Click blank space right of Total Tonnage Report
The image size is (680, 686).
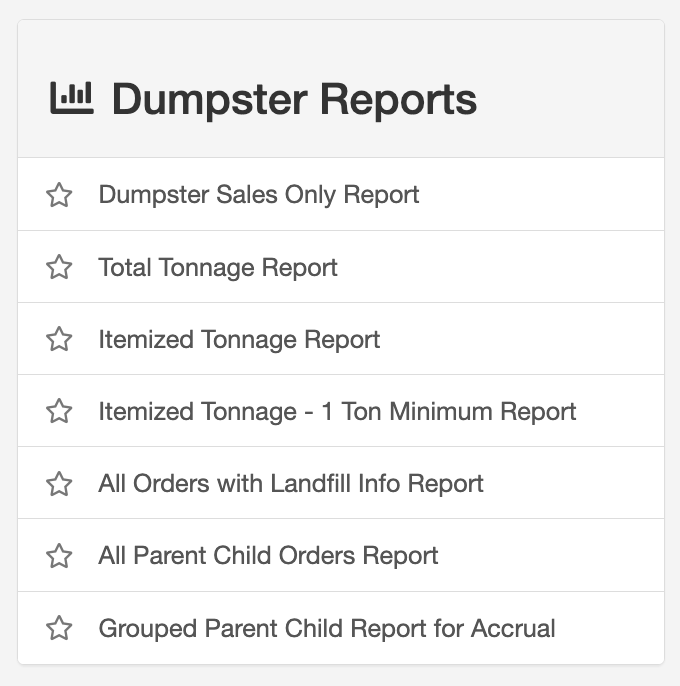[x=500, y=267]
